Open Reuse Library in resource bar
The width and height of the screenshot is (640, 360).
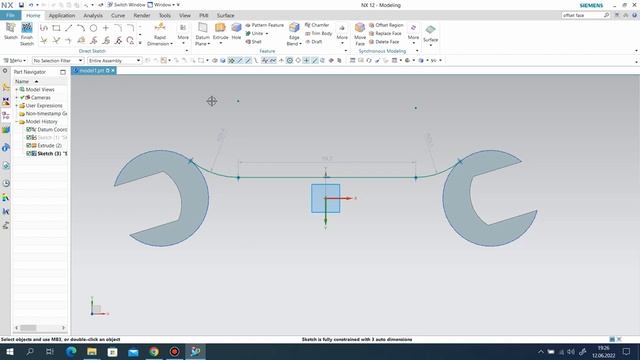pos(6,130)
